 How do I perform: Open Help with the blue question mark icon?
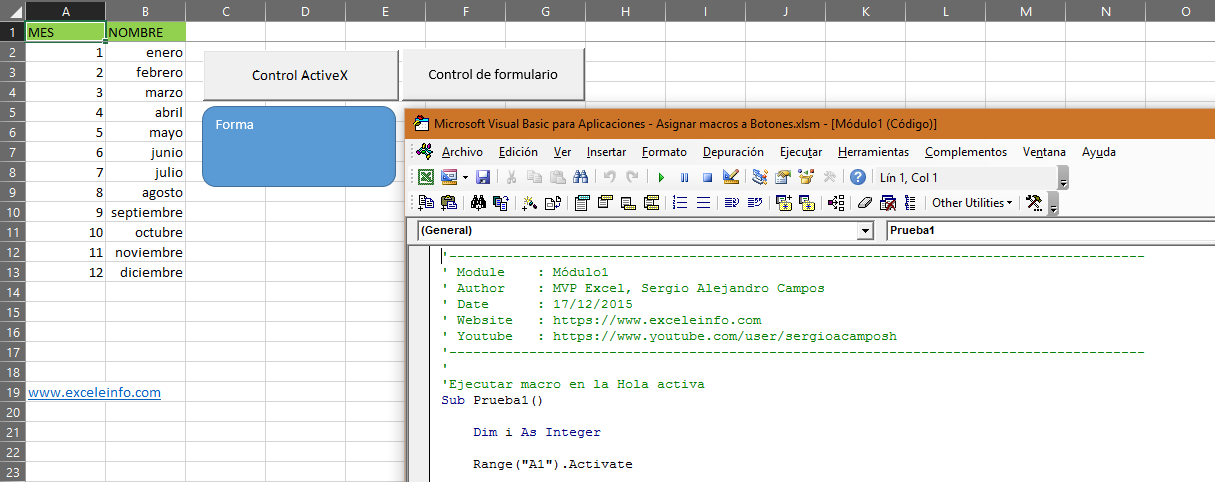857,177
